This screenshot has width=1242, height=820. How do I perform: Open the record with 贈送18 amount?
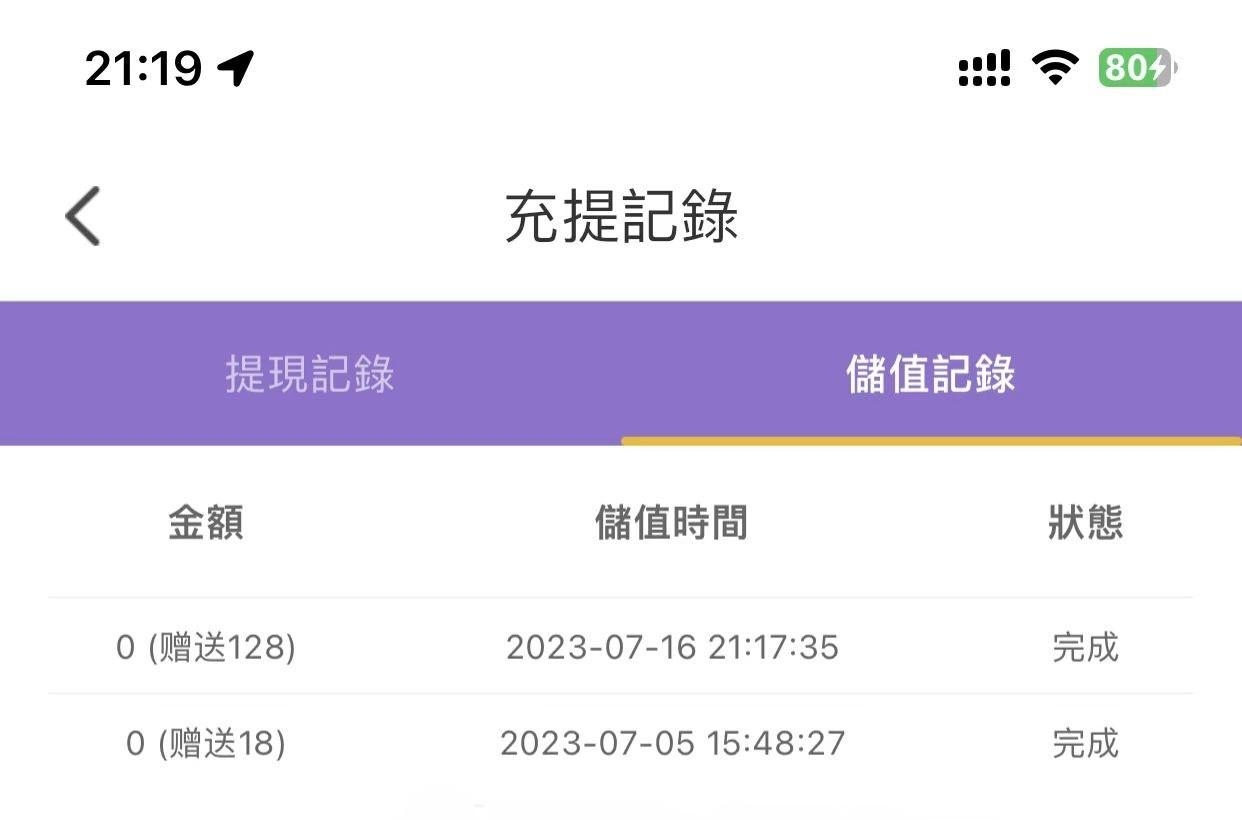[206, 744]
